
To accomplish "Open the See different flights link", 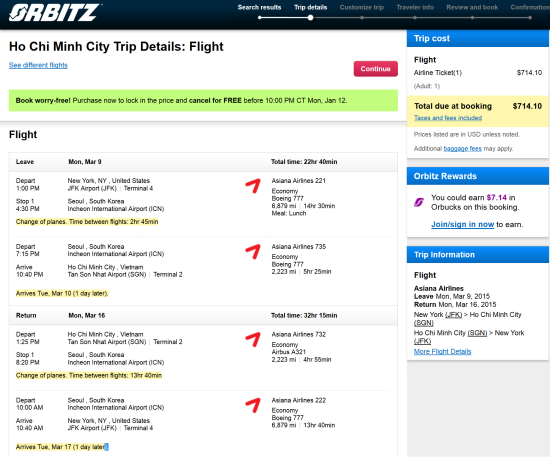I will pos(38,65).
